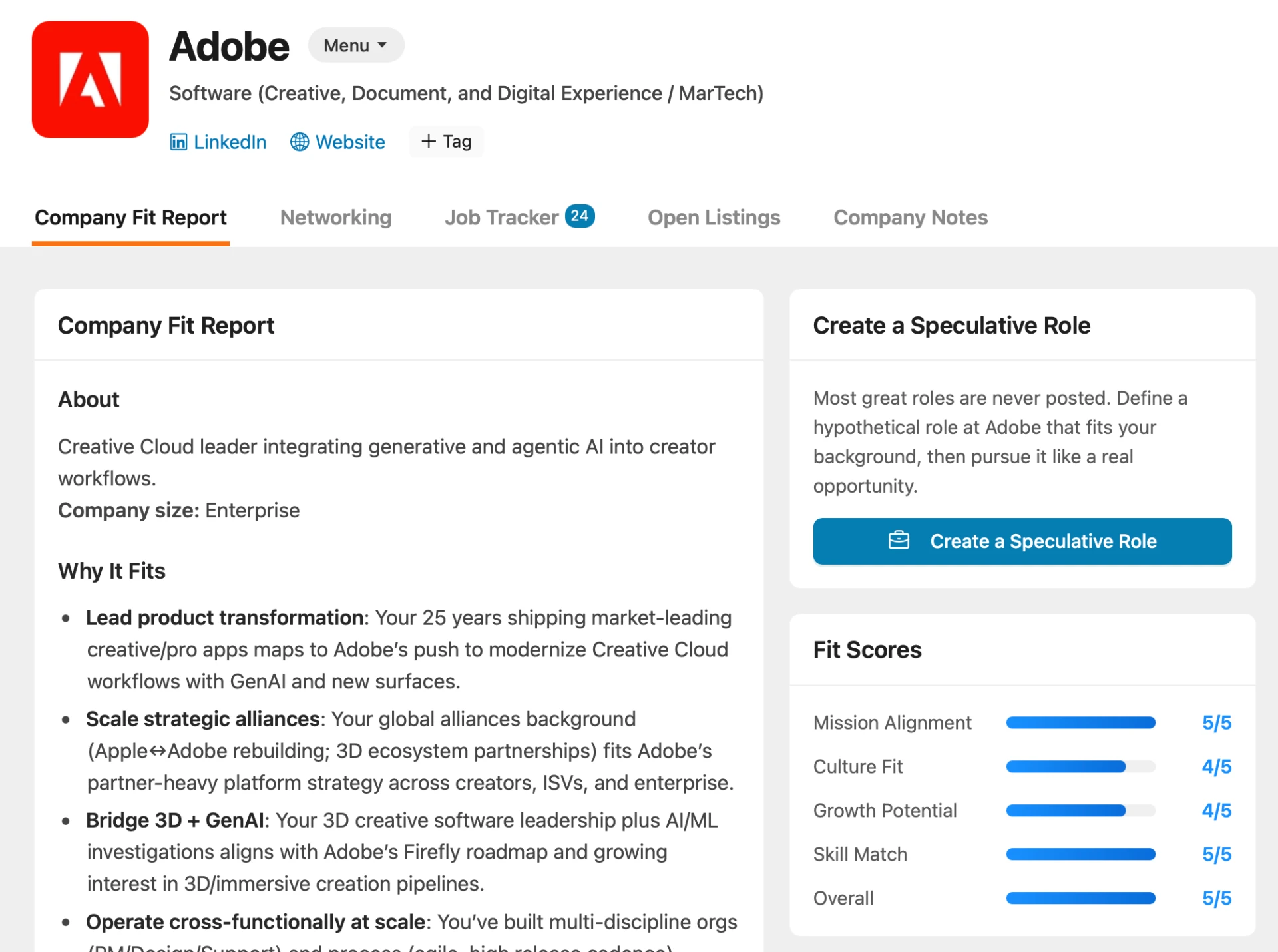Click 'Operate cross-functionally at scale' bullet title
Viewport: 1278px width, 952px height.
pos(256,922)
